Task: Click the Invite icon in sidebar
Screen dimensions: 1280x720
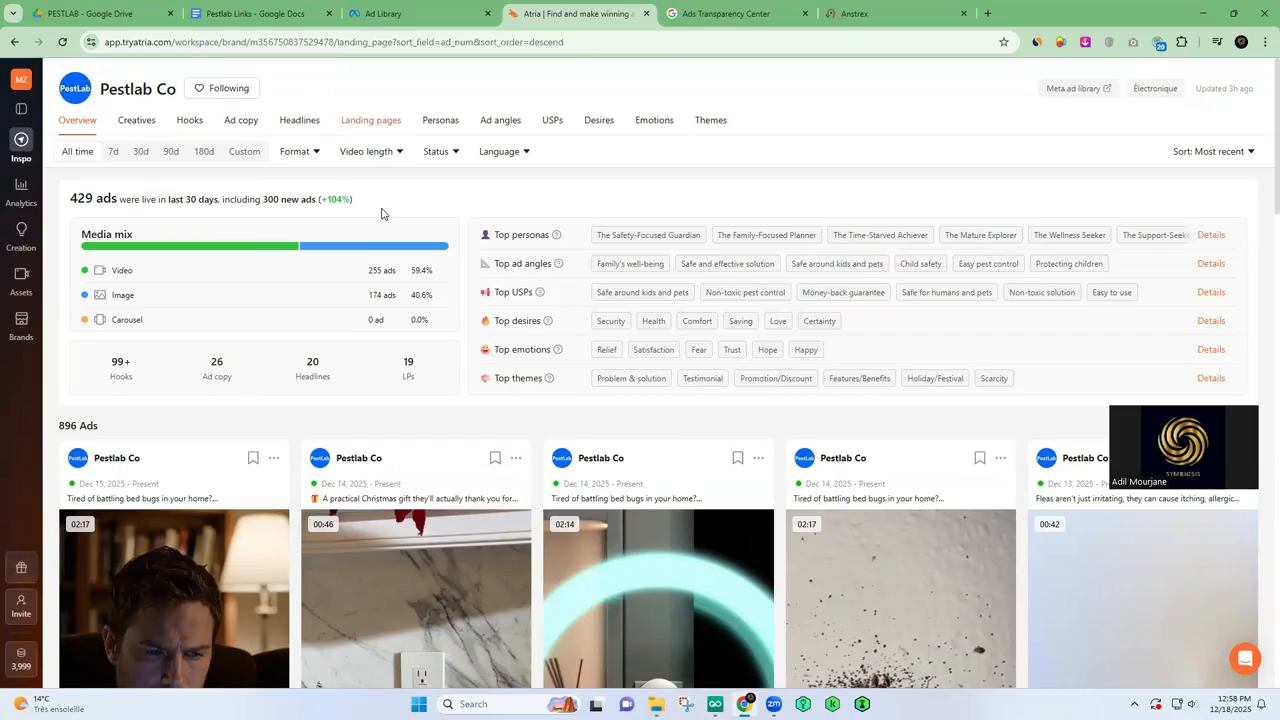Action: click(21, 606)
